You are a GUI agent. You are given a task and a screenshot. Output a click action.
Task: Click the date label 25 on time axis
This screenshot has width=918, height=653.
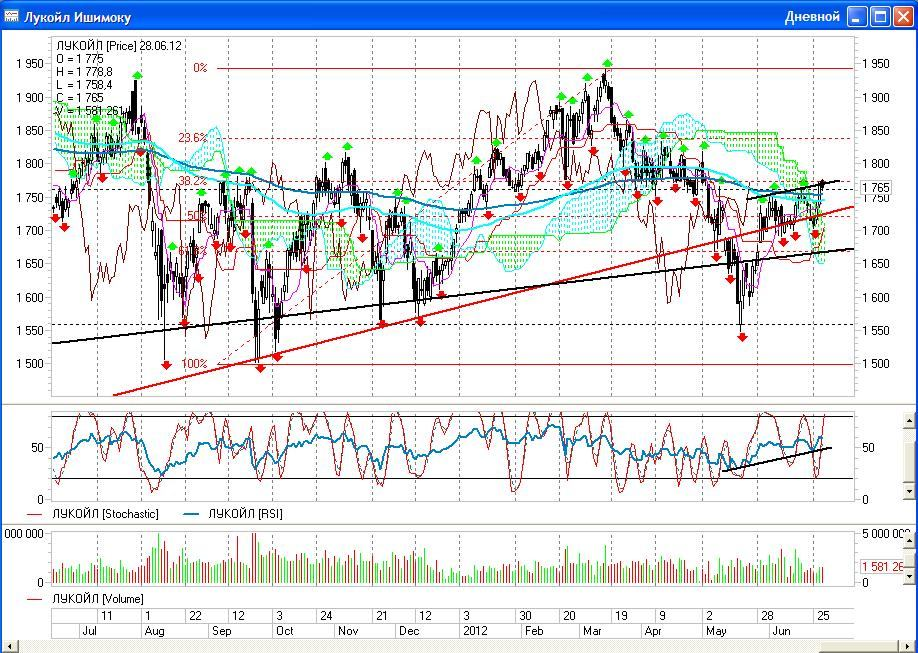(823, 616)
